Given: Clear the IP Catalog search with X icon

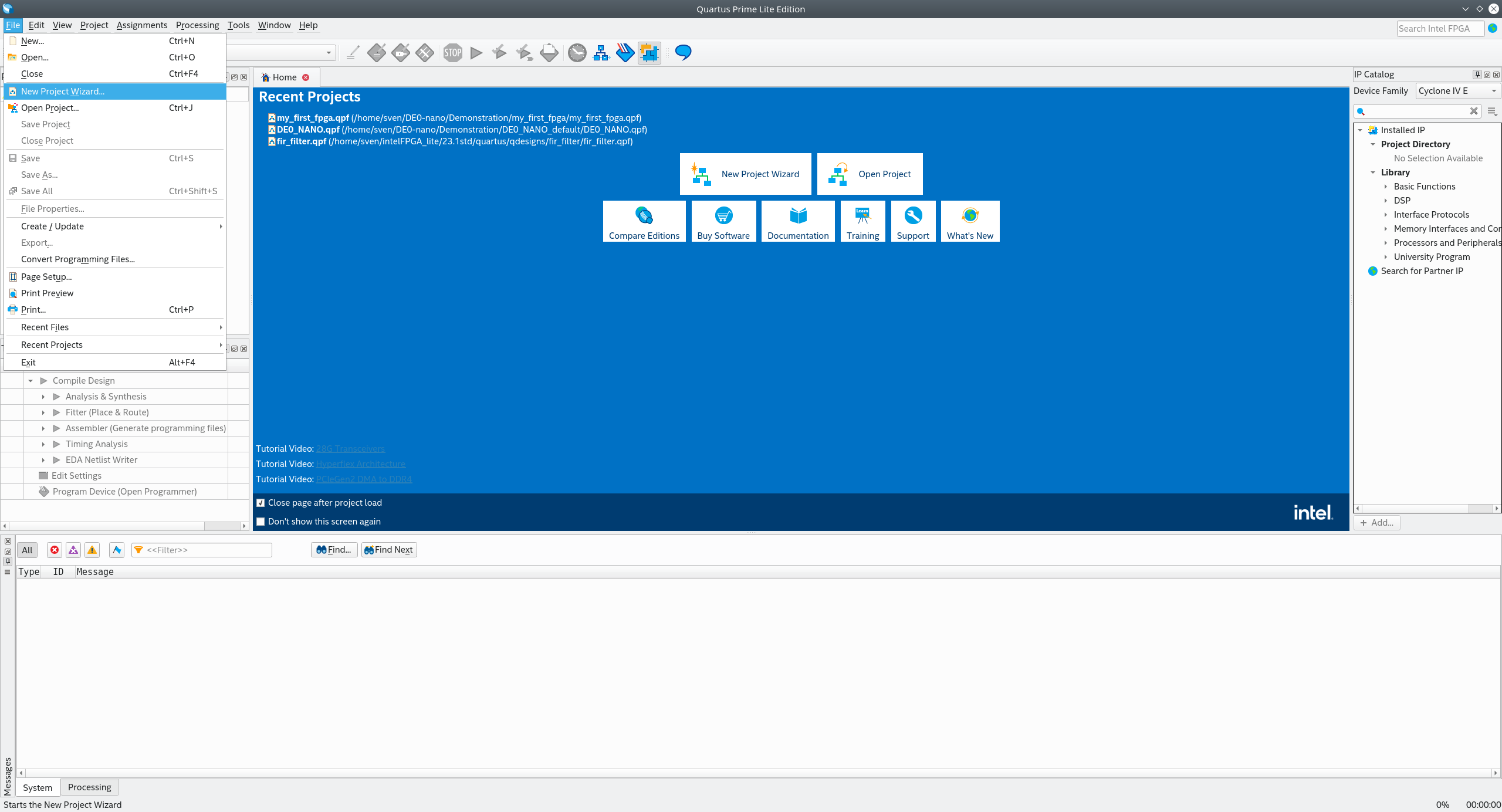Looking at the screenshot, I should click(1474, 111).
